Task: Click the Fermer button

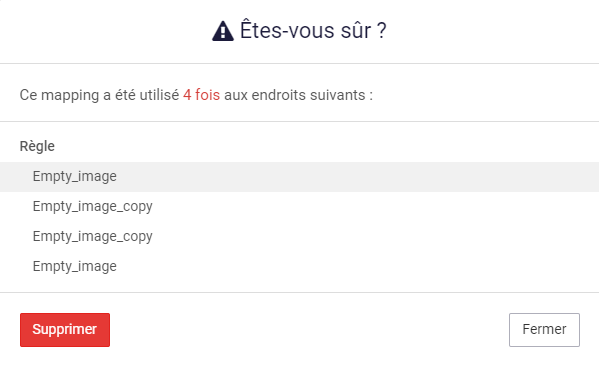Action: 544,330
